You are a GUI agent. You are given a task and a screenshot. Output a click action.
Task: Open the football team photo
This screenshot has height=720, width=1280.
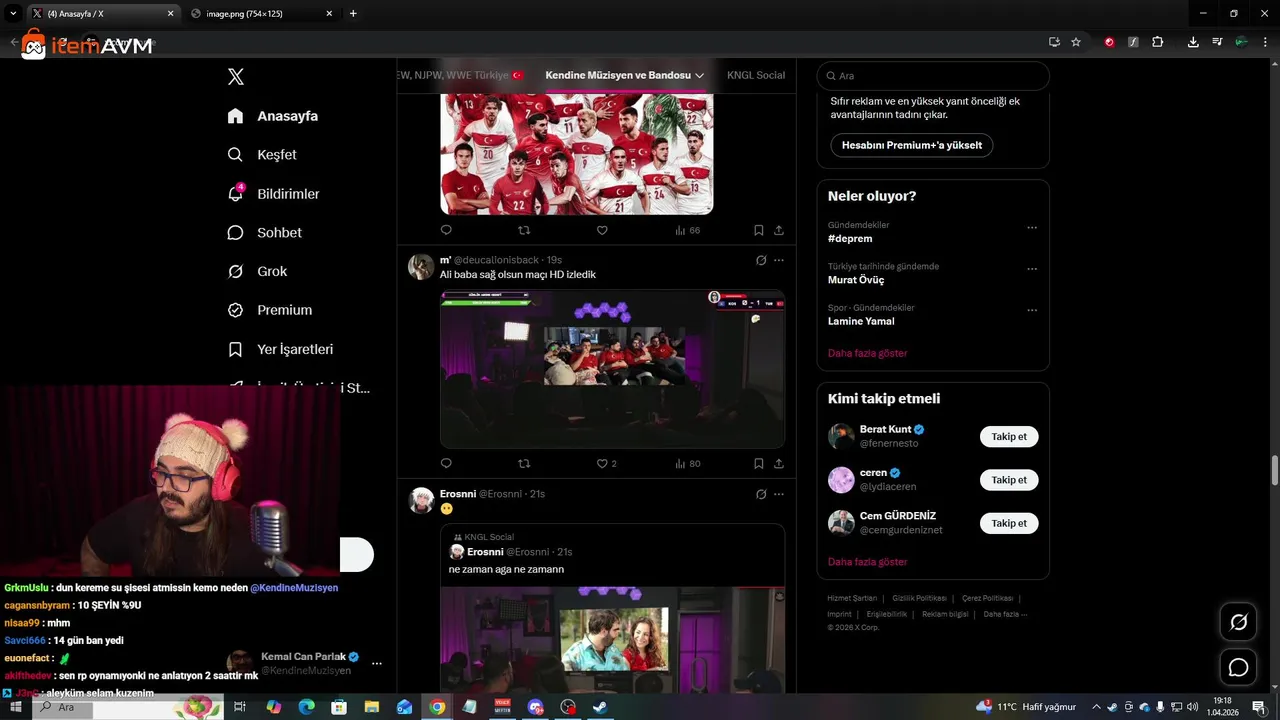pos(577,154)
